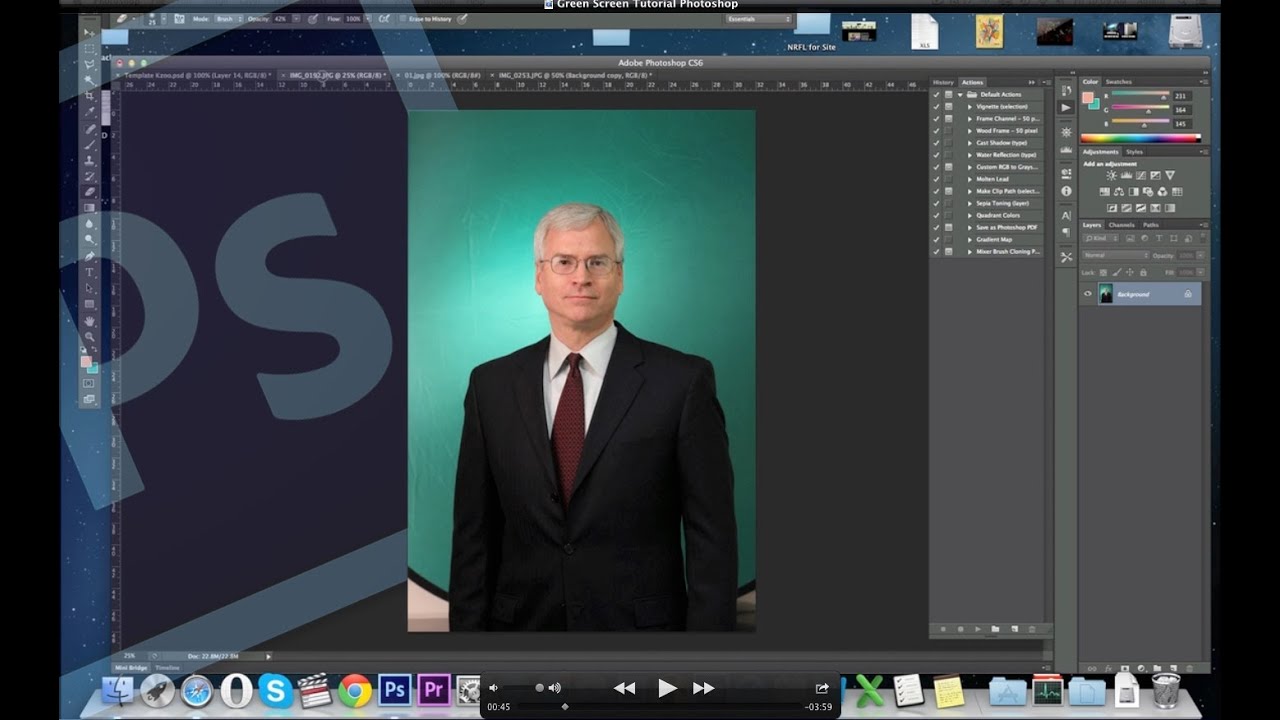Select the Pen tool
This screenshot has height=720, width=1280.
point(90,256)
